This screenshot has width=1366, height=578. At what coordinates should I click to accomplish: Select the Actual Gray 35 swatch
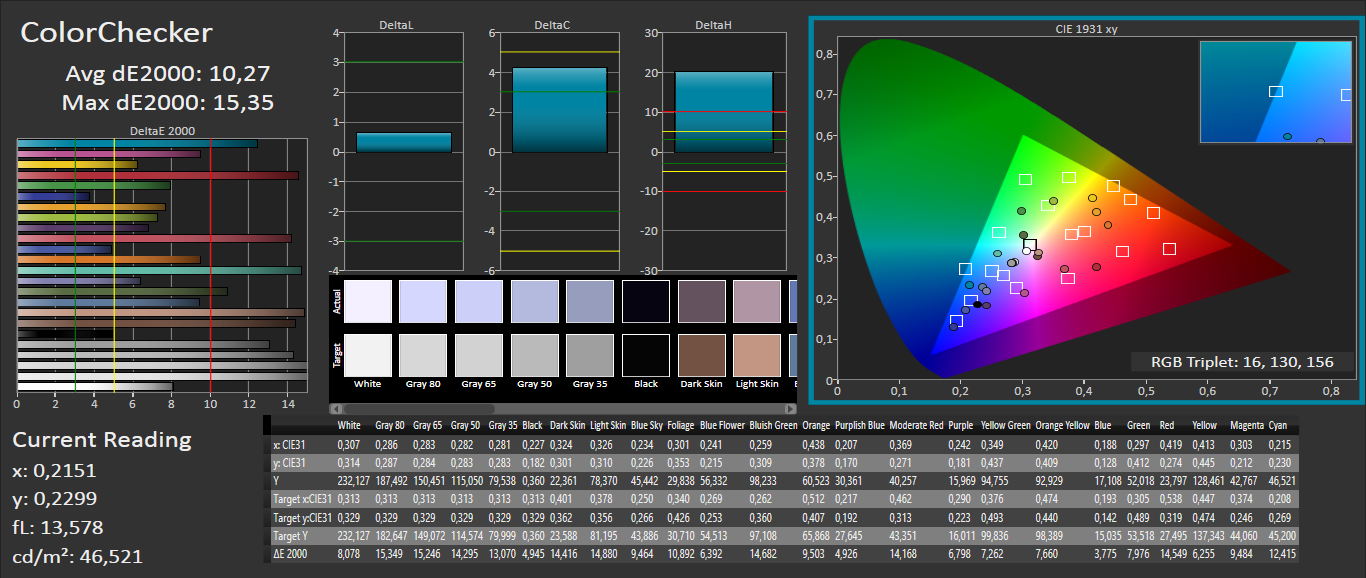click(x=590, y=300)
